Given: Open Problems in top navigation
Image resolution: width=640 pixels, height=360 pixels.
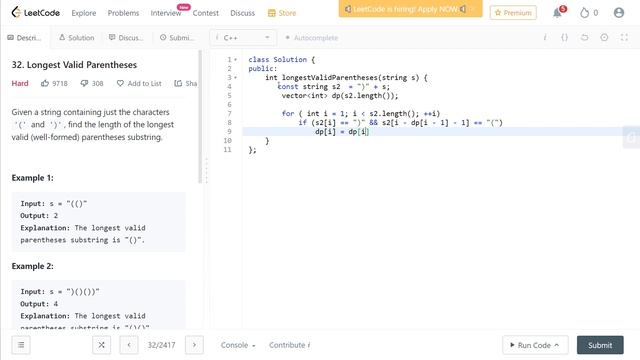Looking at the screenshot, I should coord(123,13).
